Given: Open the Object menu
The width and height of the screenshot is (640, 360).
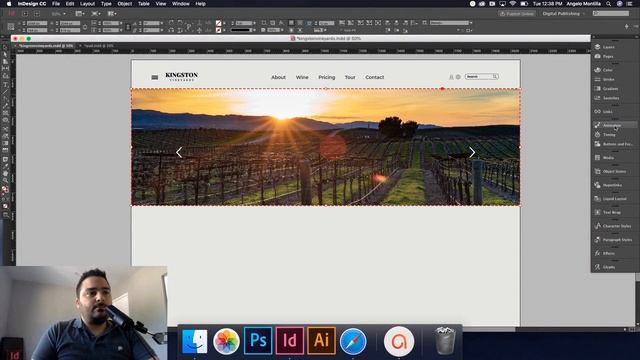Looking at the screenshot, I should click(x=124, y=4).
